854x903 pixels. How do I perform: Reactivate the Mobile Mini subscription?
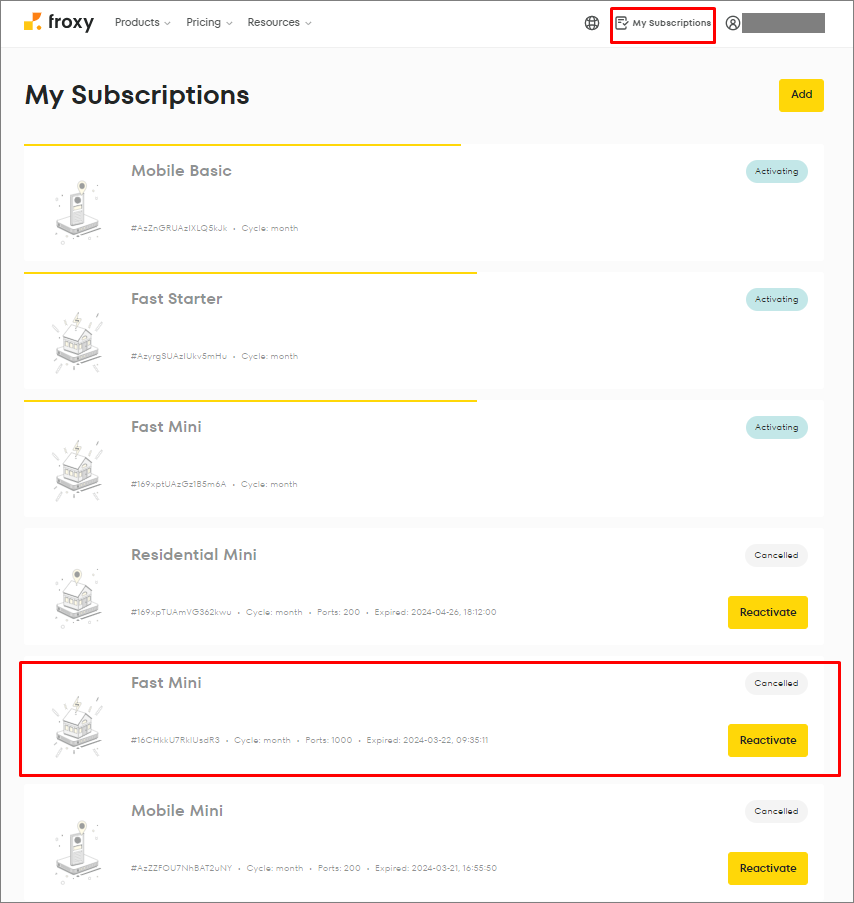767,868
